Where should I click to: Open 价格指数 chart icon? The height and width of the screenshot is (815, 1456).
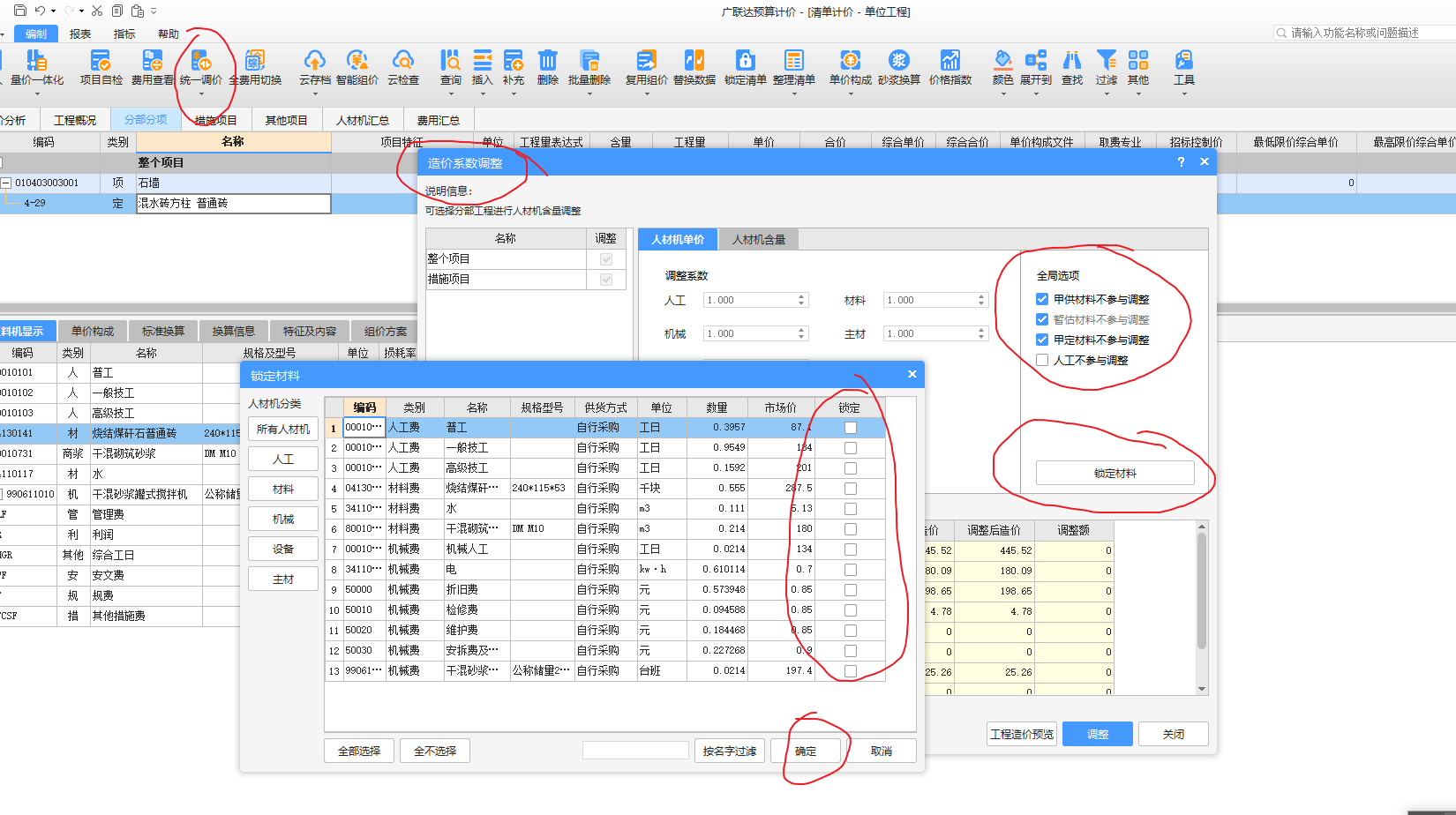(x=949, y=60)
